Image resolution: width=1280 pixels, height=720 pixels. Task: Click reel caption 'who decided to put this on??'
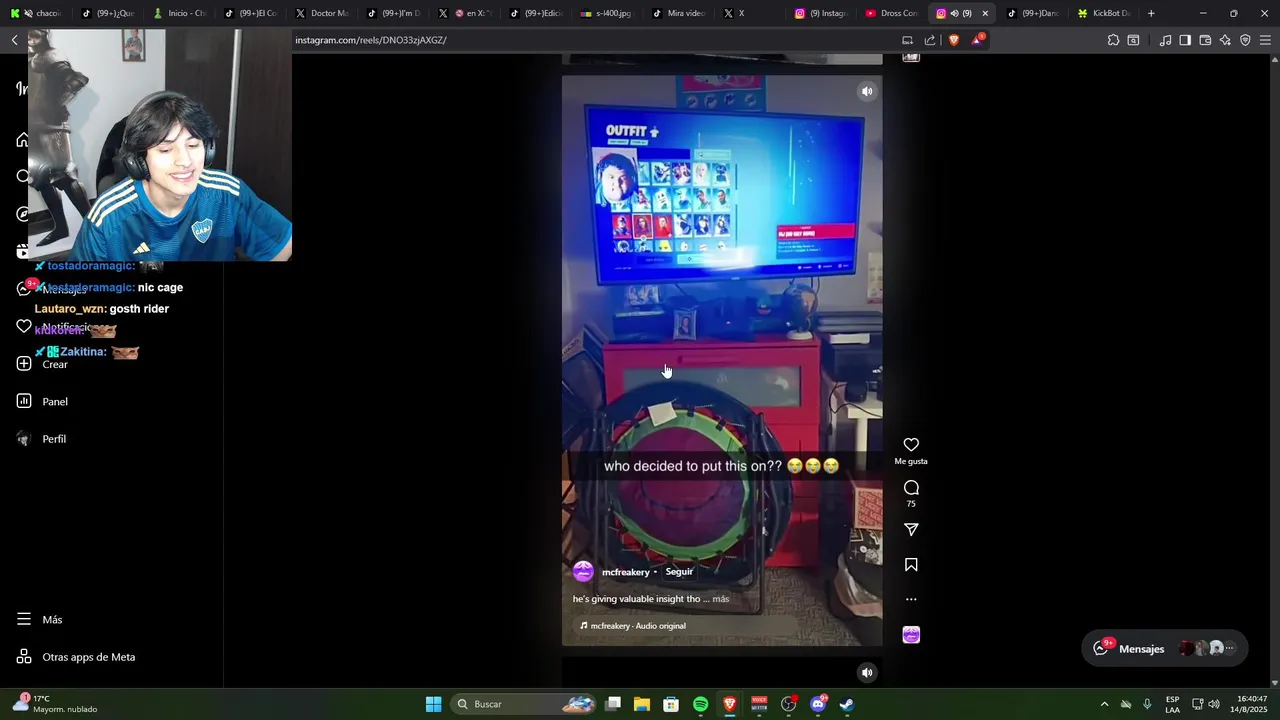[693, 466]
